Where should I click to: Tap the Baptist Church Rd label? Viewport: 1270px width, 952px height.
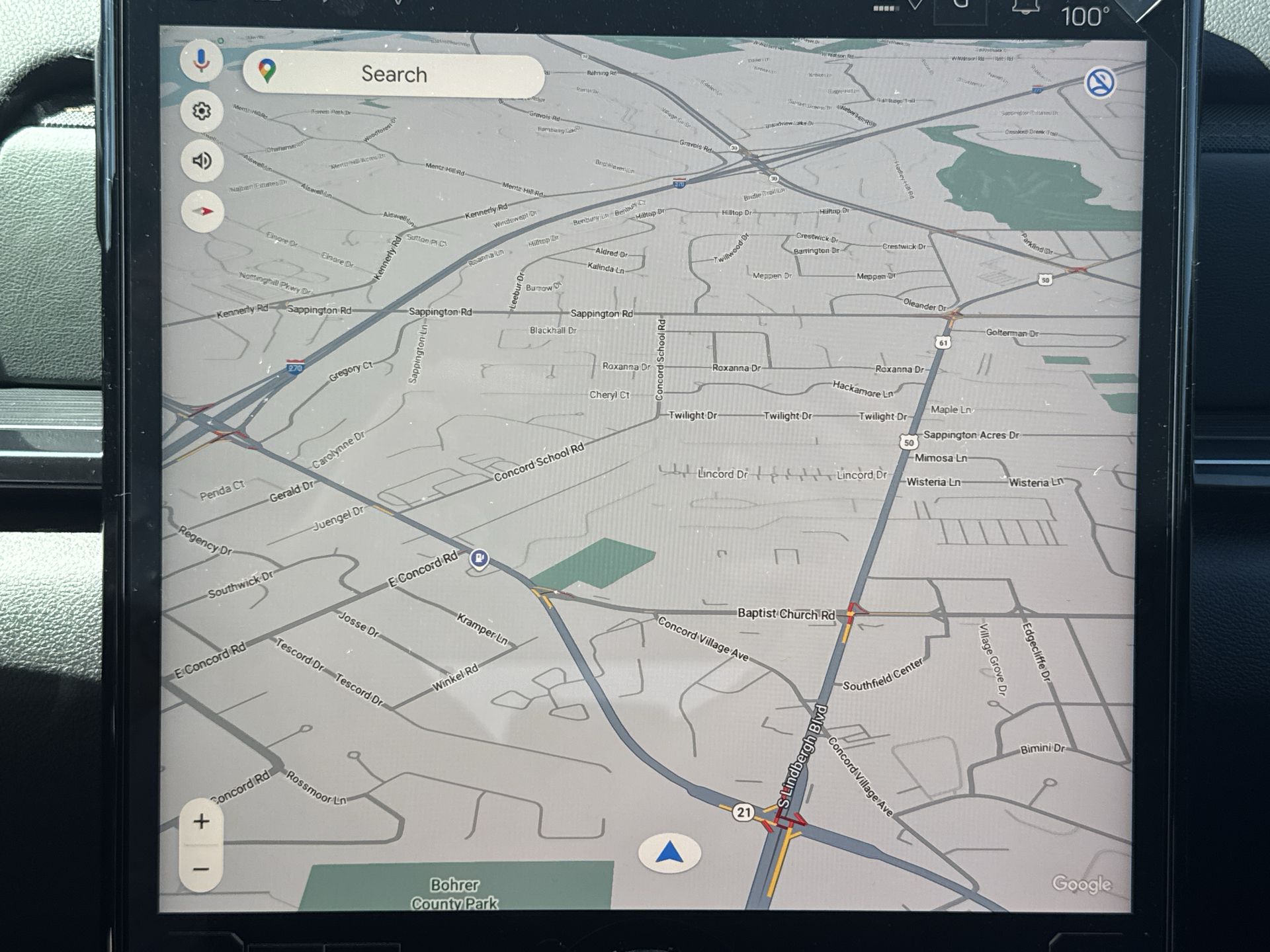[x=786, y=614]
